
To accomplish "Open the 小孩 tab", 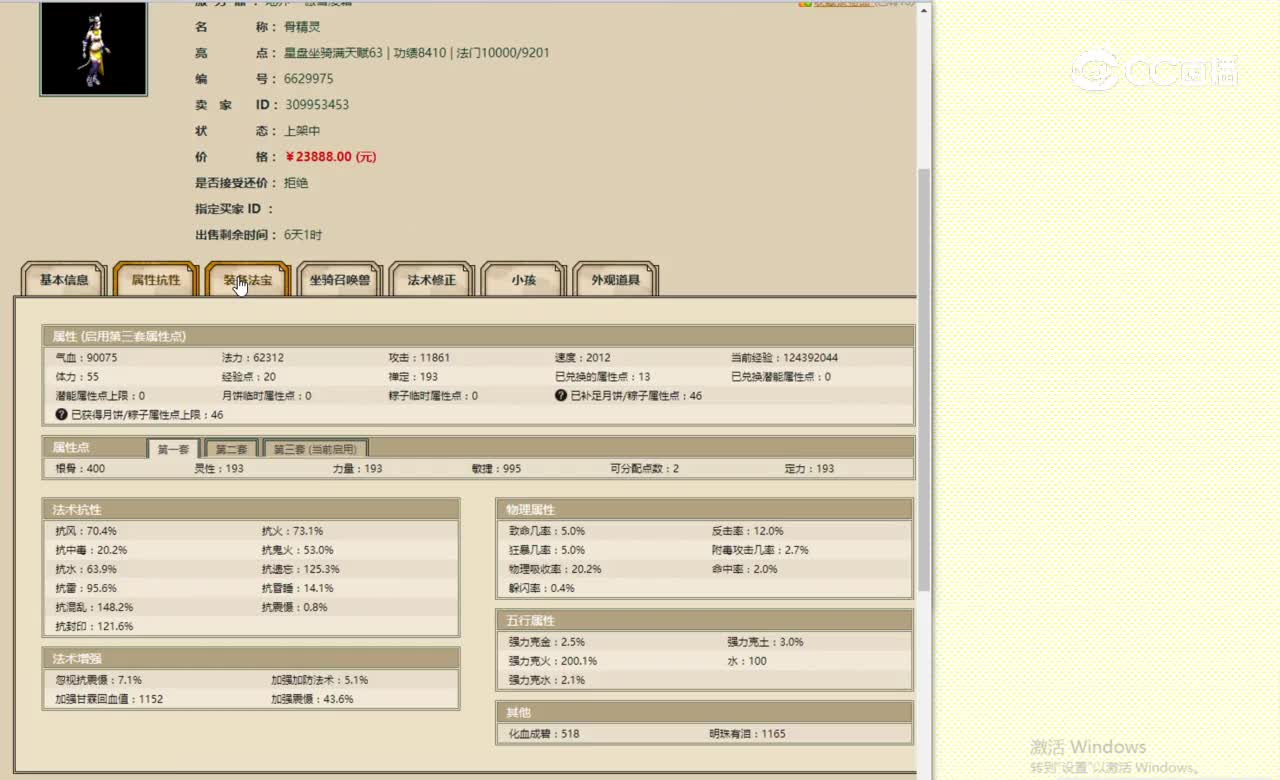I will [x=524, y=280].
